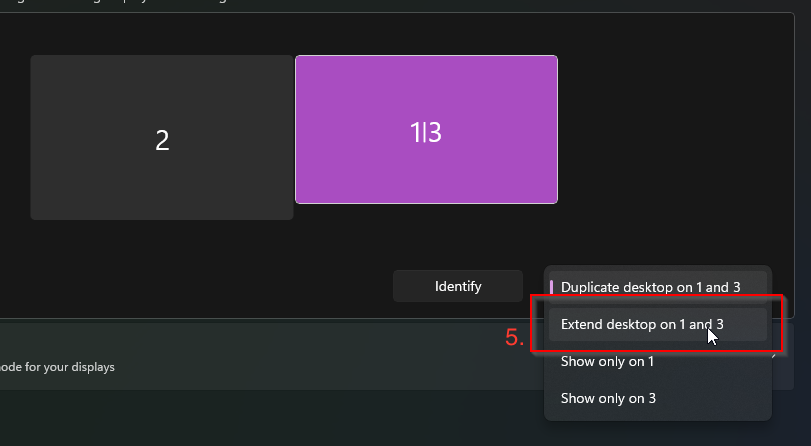Identify the connected monitors
811x446 pixels.
[x=458, y=286]
